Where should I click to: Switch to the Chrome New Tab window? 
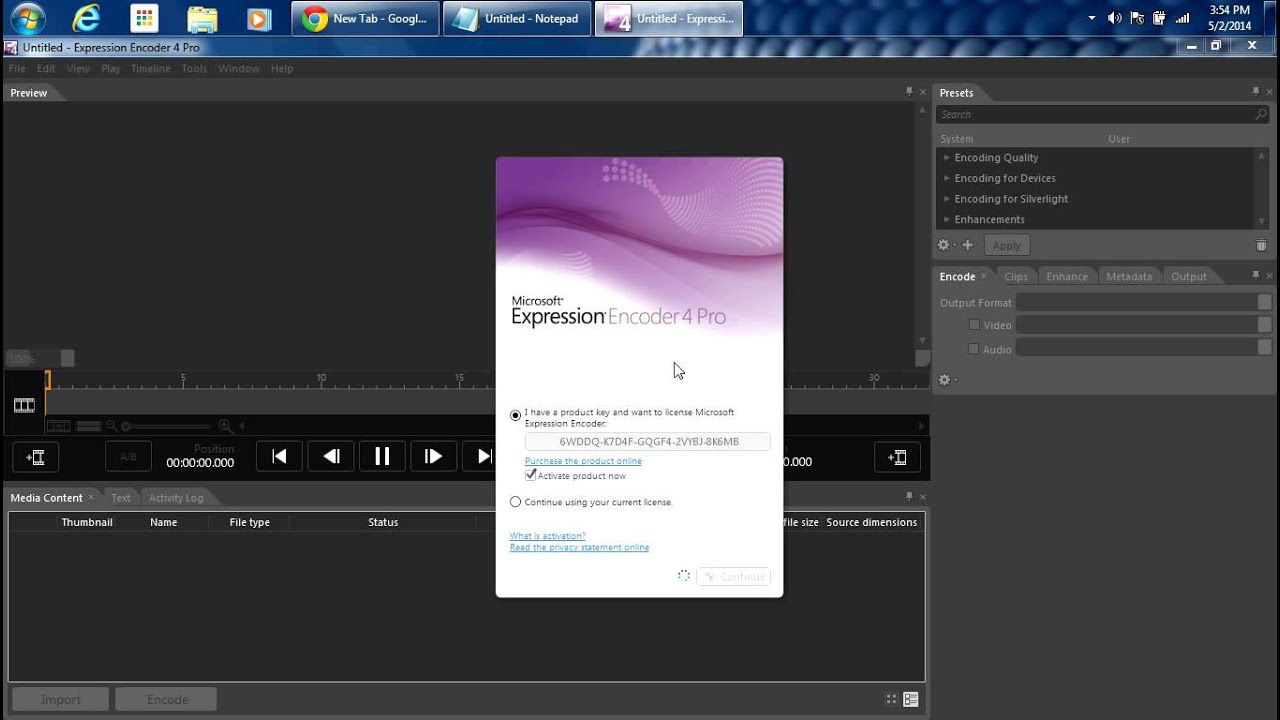click(x=365, y=18)
